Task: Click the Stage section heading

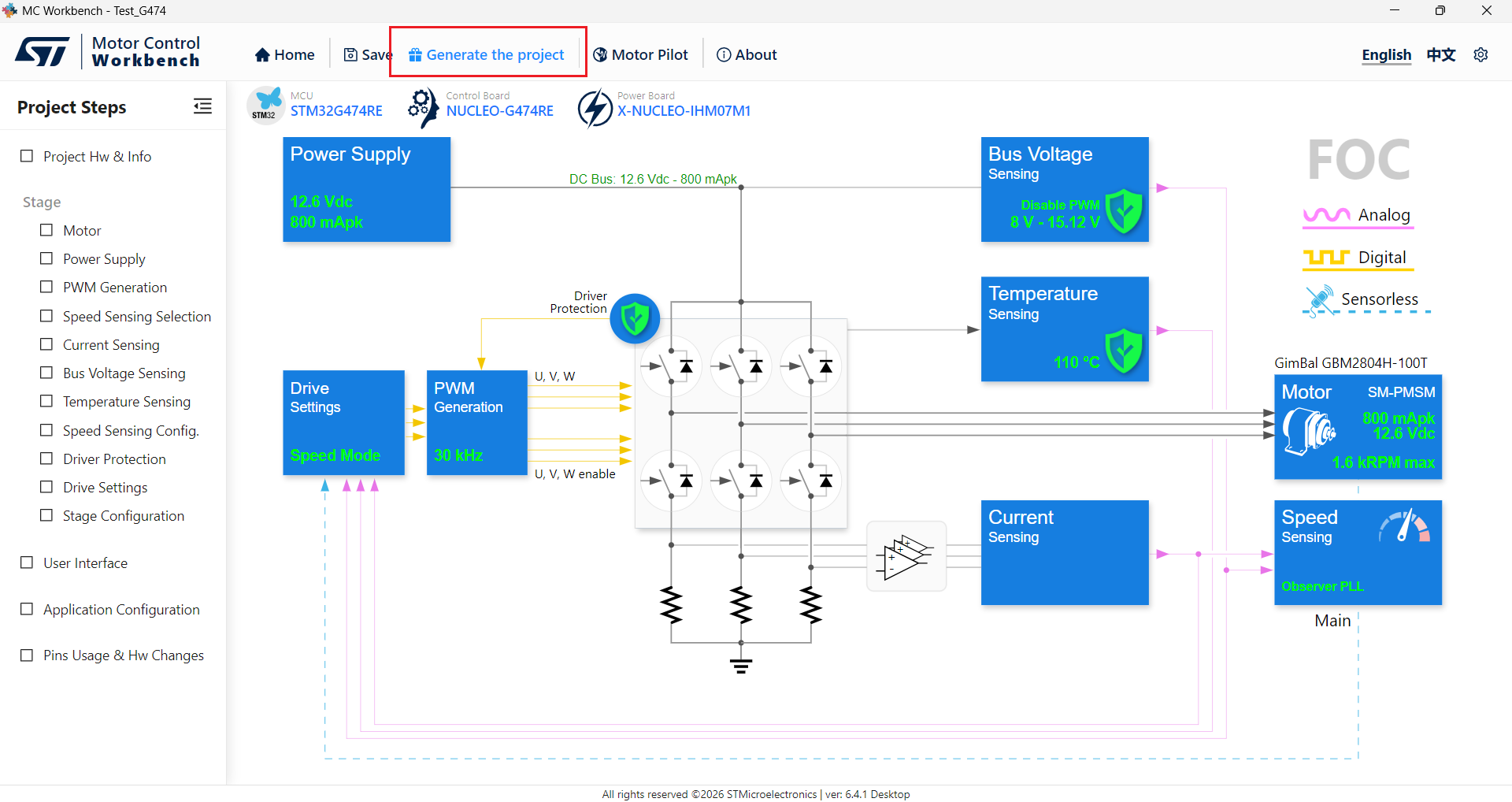Action: coord(42,202)
